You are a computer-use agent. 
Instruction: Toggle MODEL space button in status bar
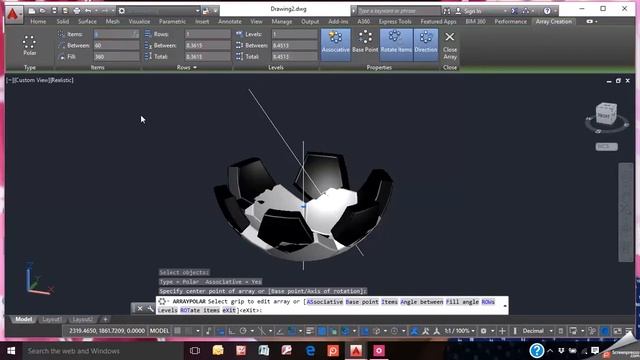point(159,331)
